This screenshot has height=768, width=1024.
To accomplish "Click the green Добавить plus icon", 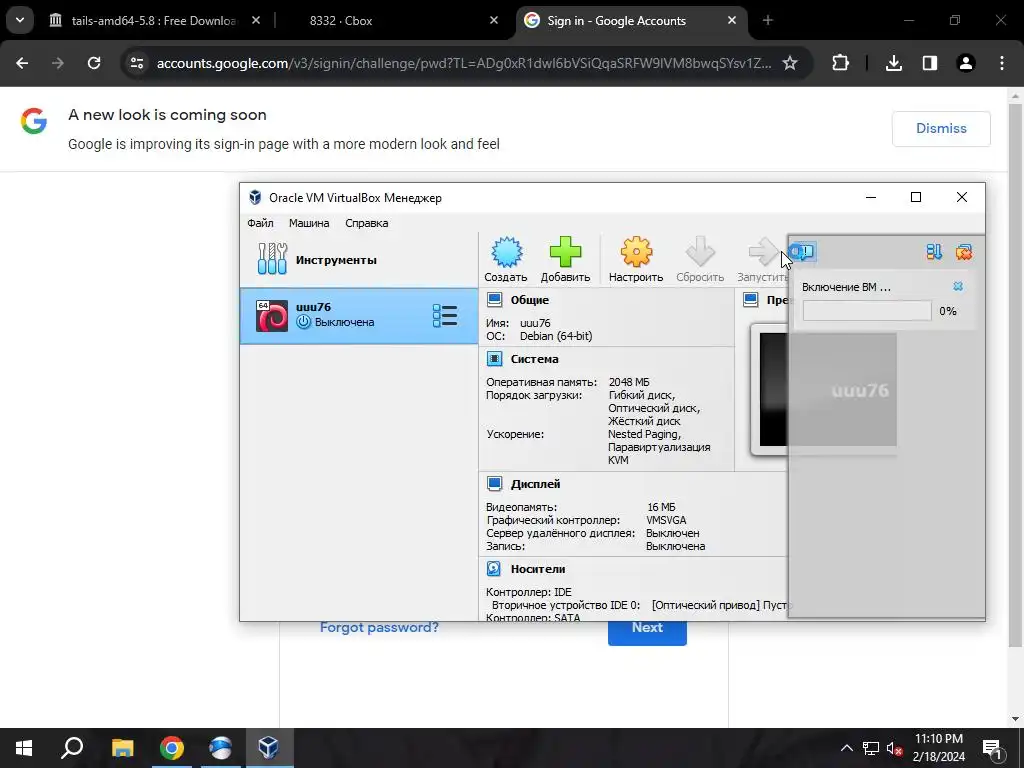I will point(565,252).
